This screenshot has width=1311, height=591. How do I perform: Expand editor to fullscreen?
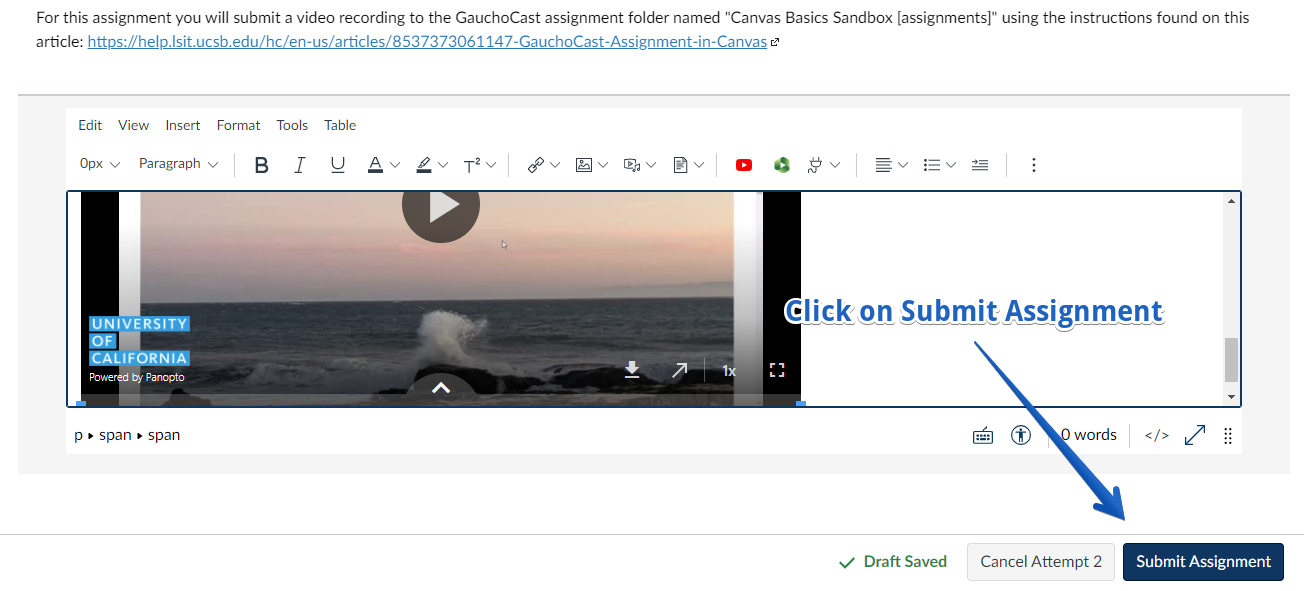(1195, 435)
